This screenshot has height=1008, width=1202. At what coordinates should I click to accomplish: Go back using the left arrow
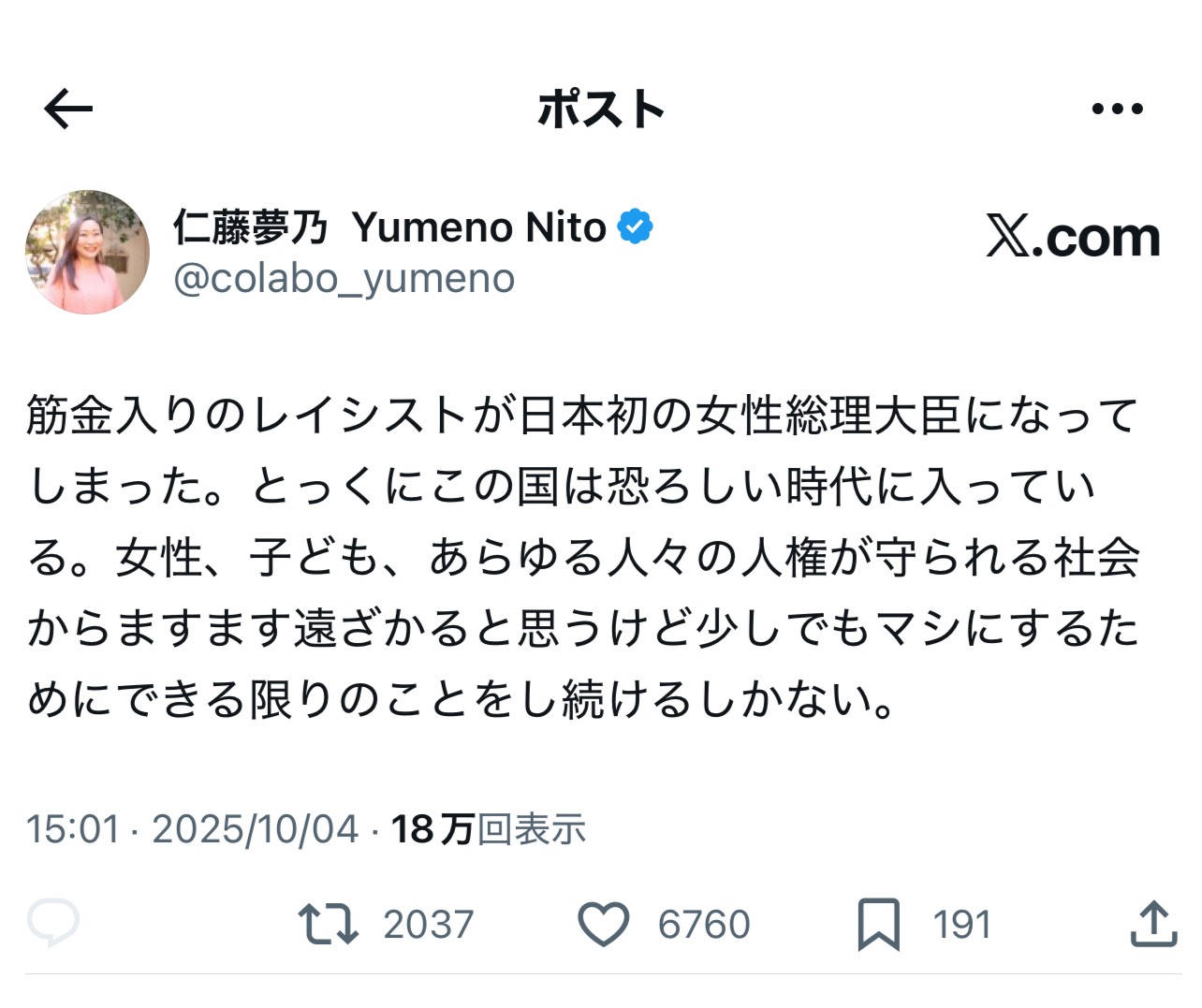[x=68, y=110]
